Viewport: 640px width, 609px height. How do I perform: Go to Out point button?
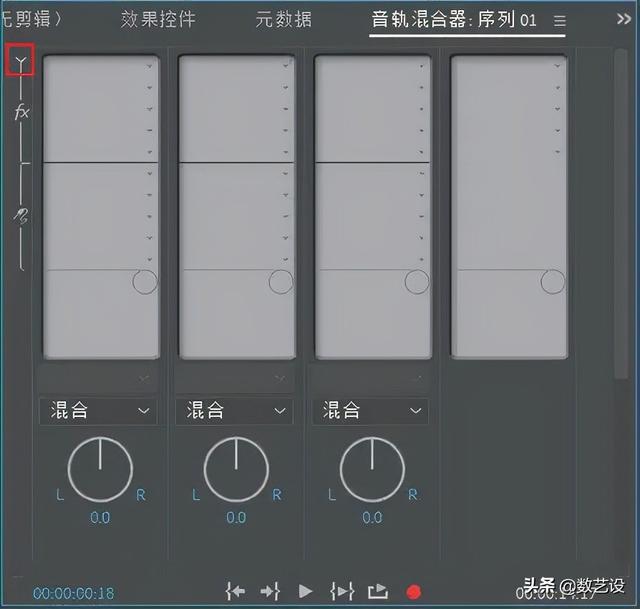(270, 591)
